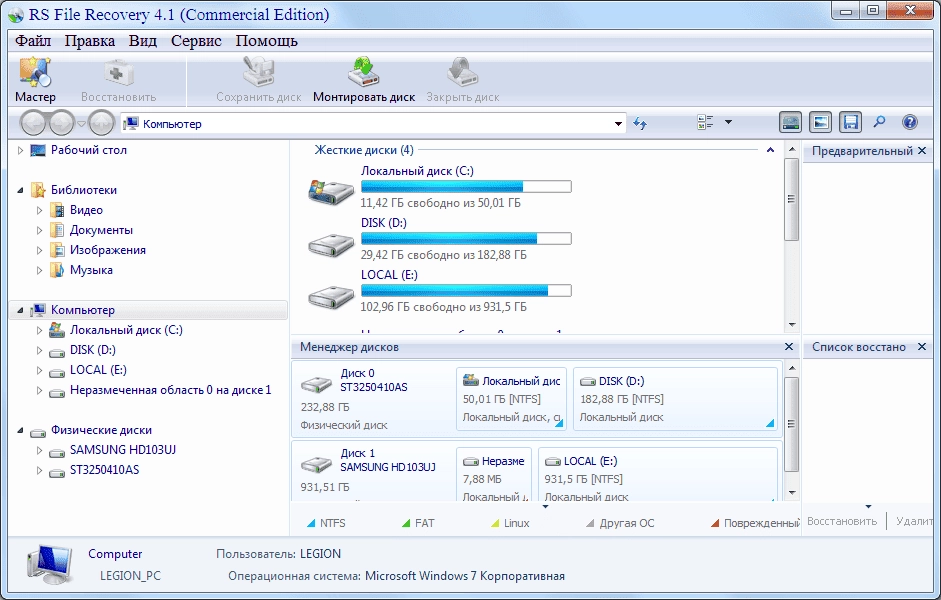Click the grayed Восстановить toolbar icon
The width and height of the screenshot is (941, 600).
118,73
